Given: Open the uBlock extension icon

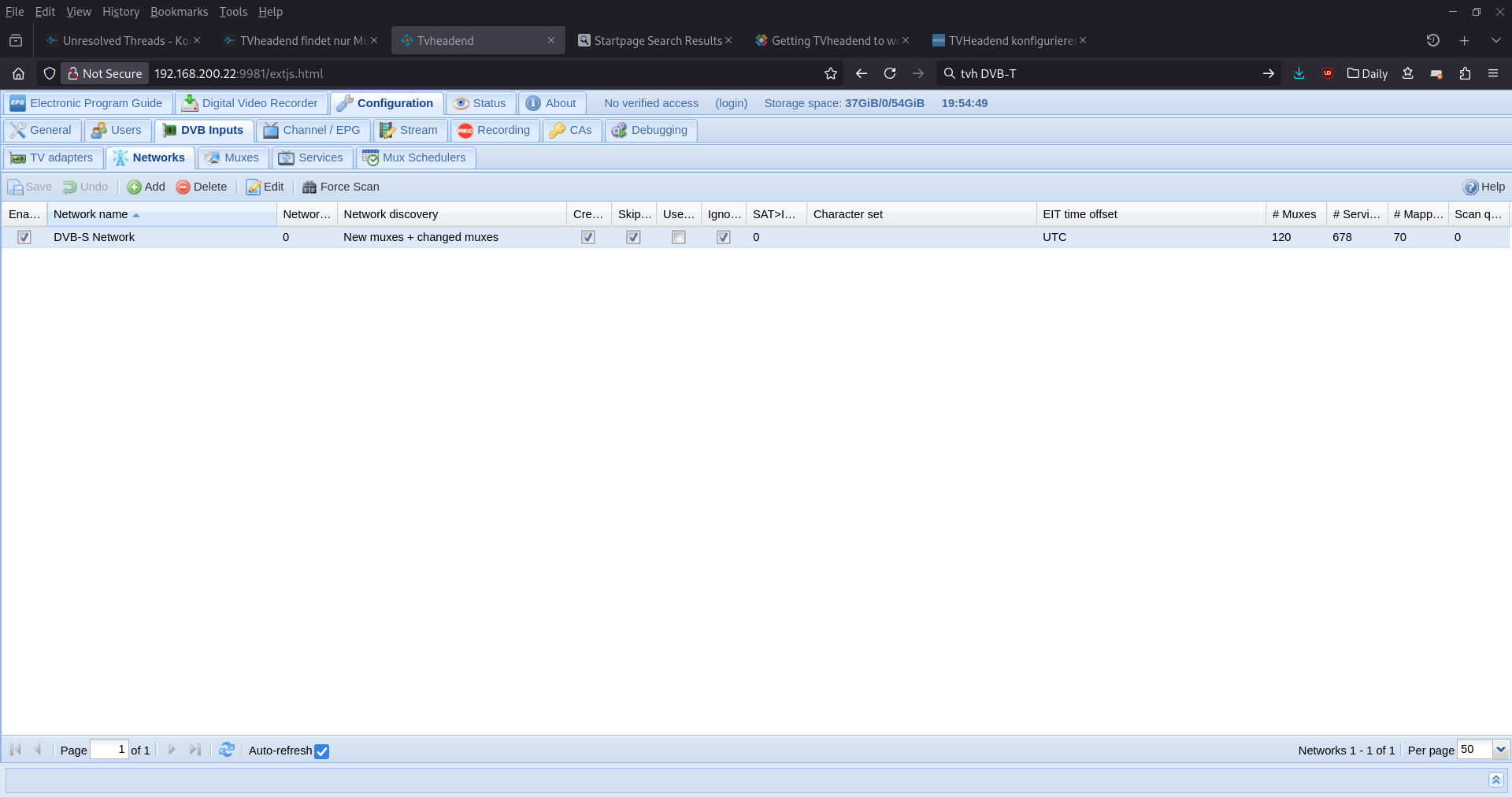Looking at the screenshot, I should [x=1328, y=73].
